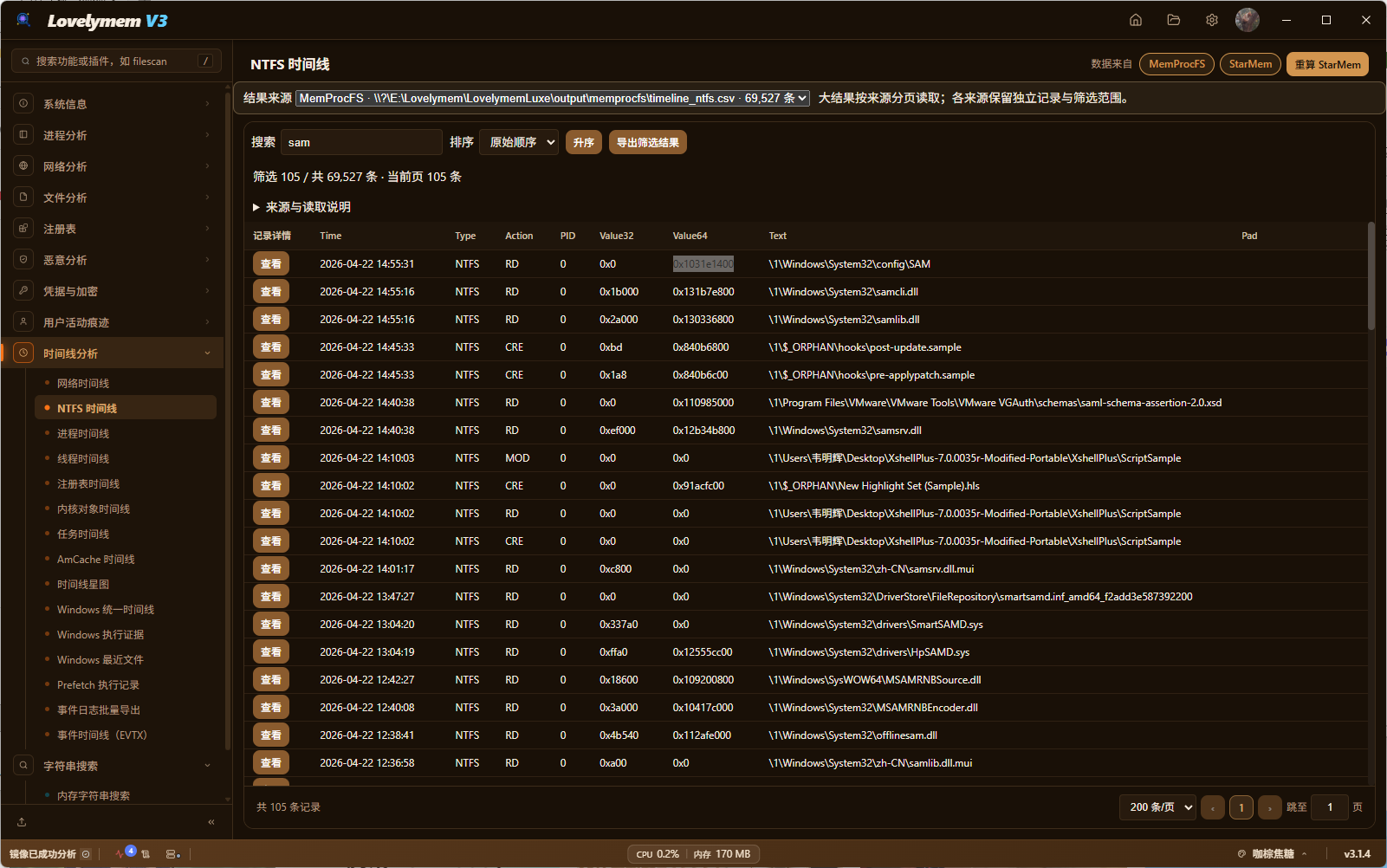The image size is (1387, 868).
Task: Open the 原始顺序 sort dropdown
Action: (x=519, y=142)
